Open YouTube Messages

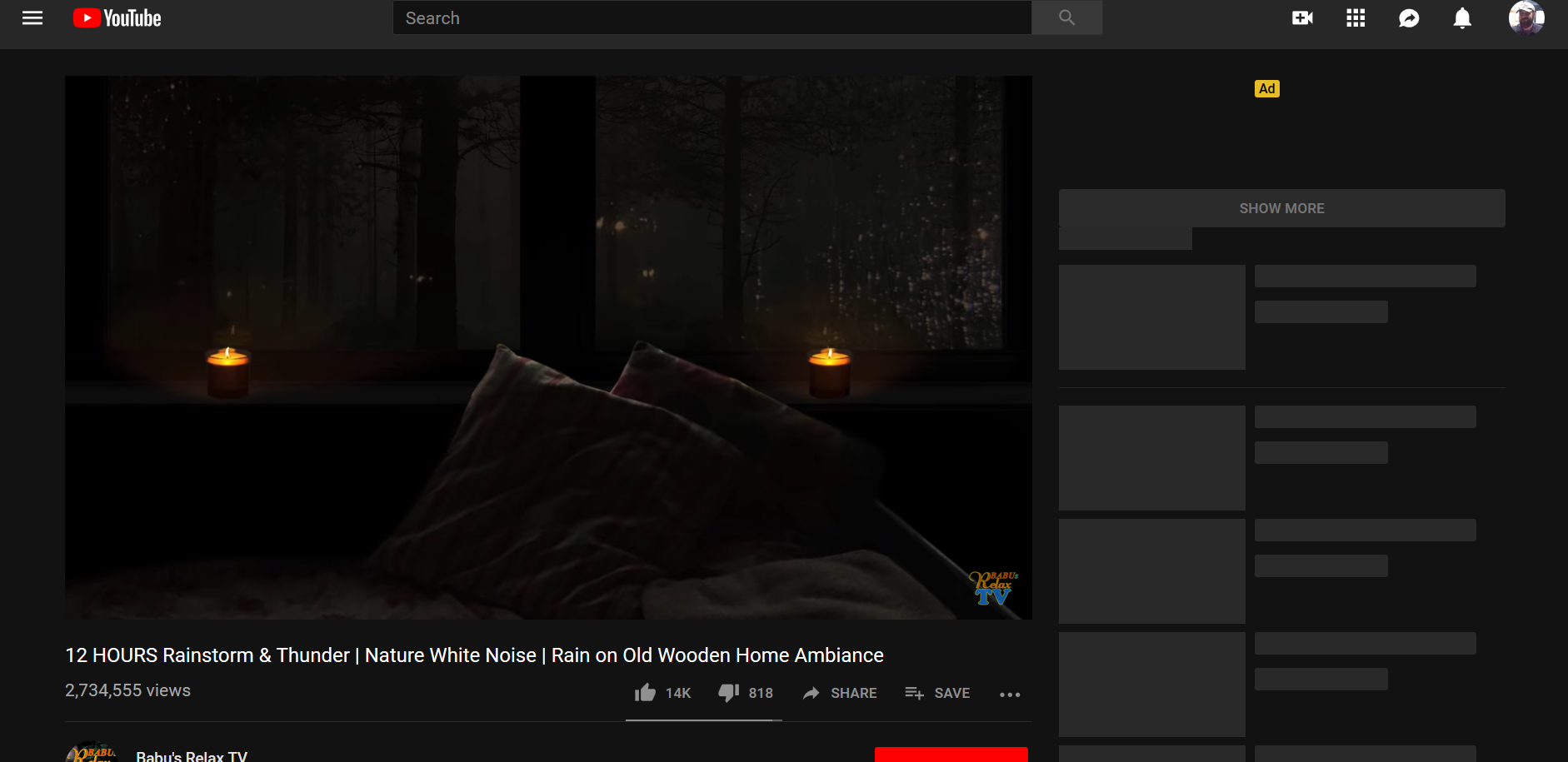[x=1409, y=17]
